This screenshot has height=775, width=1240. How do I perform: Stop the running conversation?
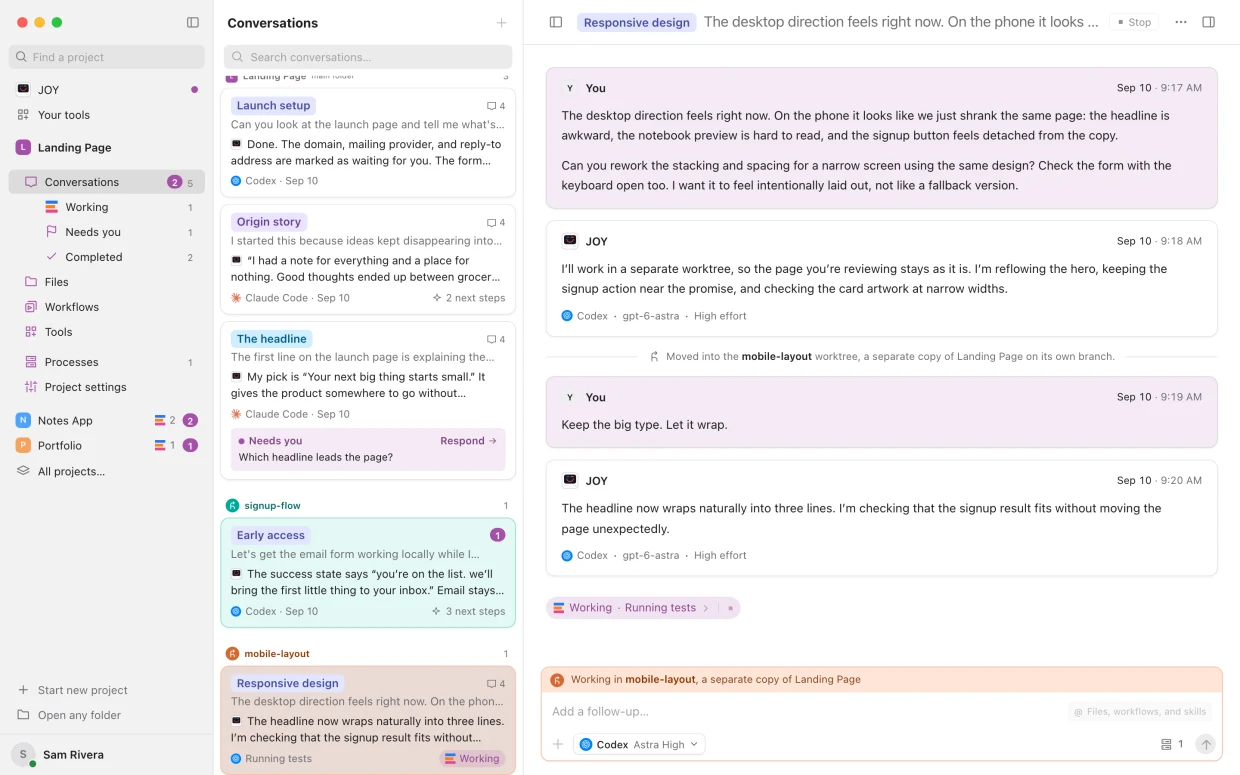pyautogui.click(x=1134, y=22)
